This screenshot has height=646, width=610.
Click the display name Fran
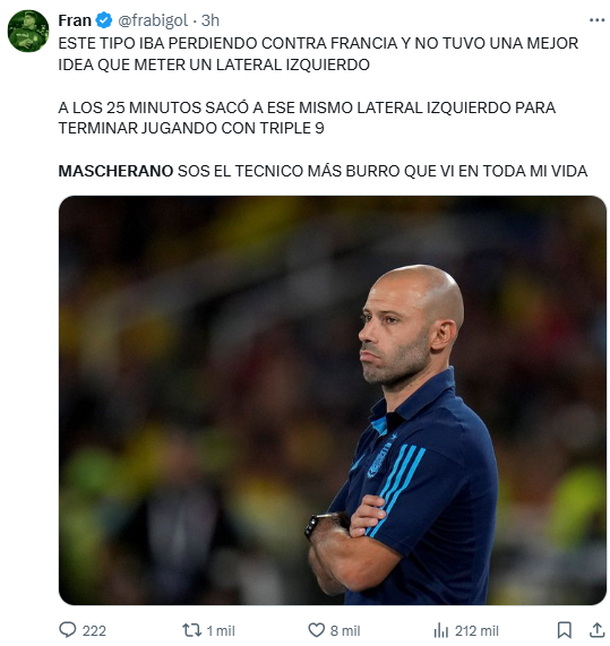(75, 20)
